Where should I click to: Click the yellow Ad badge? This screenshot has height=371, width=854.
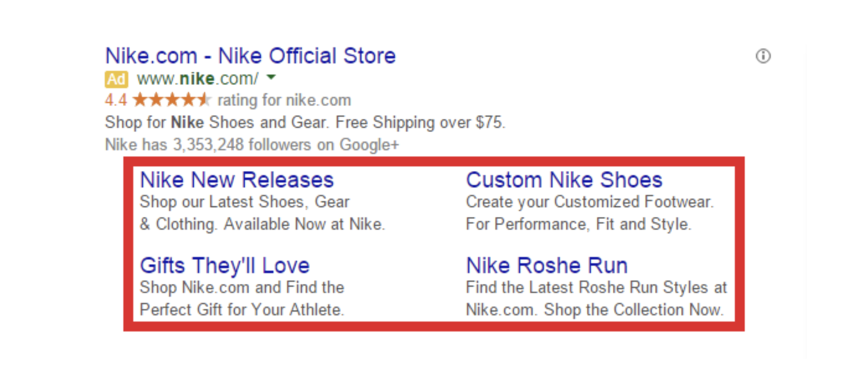click(x=116, y=79)
